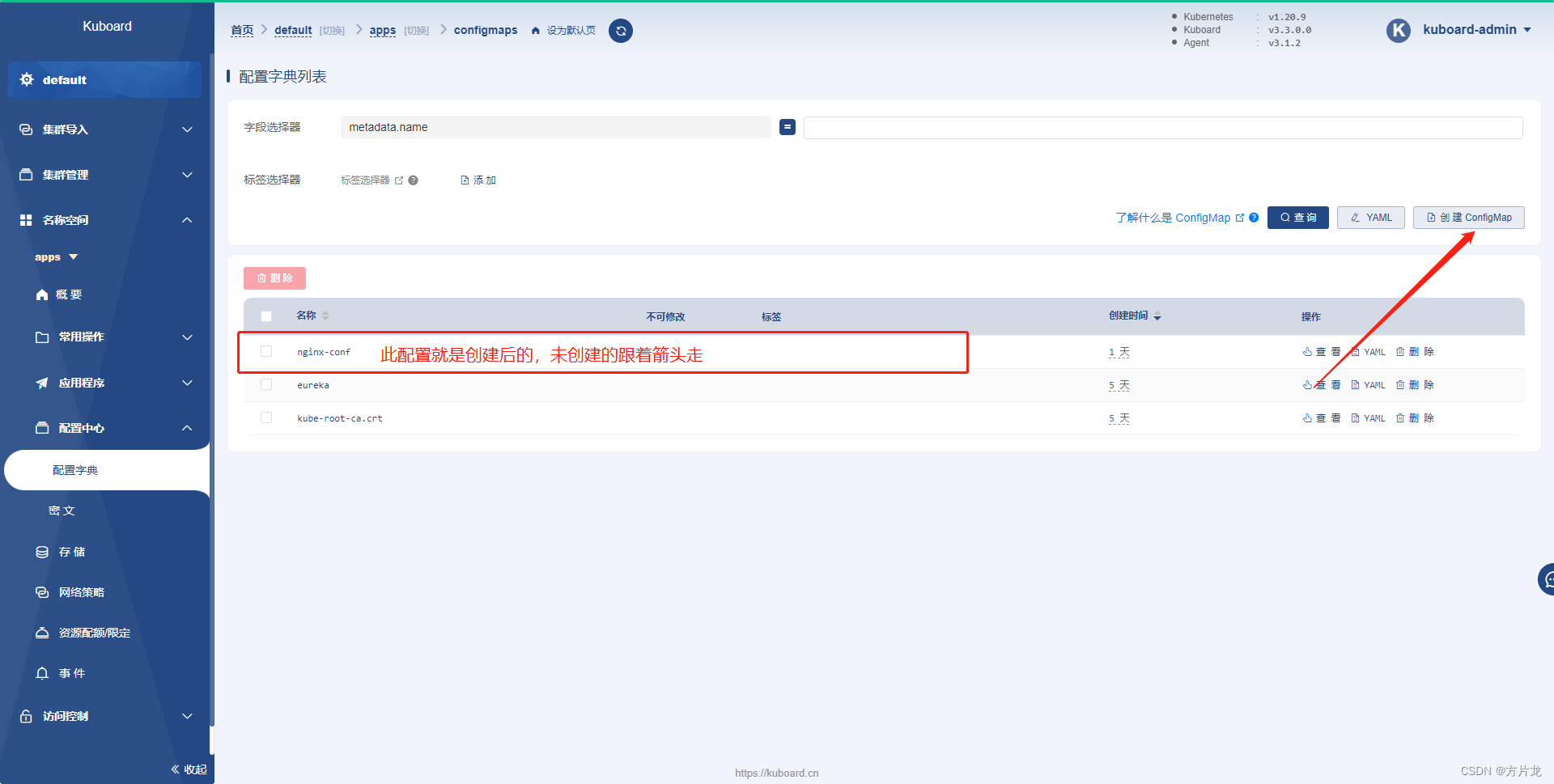Viewport: 1554px width, 784px height.
Task: Open 概要 under the apps namespace
Action: coord(69,294)
